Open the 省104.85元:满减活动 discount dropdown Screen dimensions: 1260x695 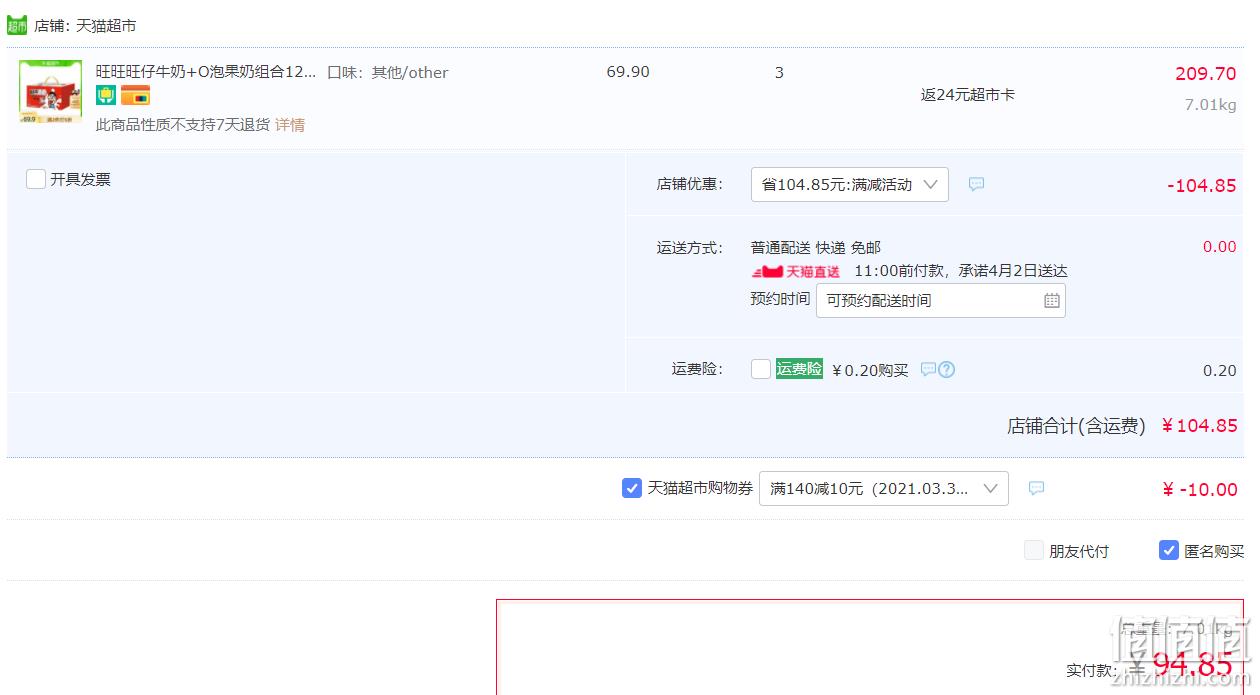click(850, 184)
